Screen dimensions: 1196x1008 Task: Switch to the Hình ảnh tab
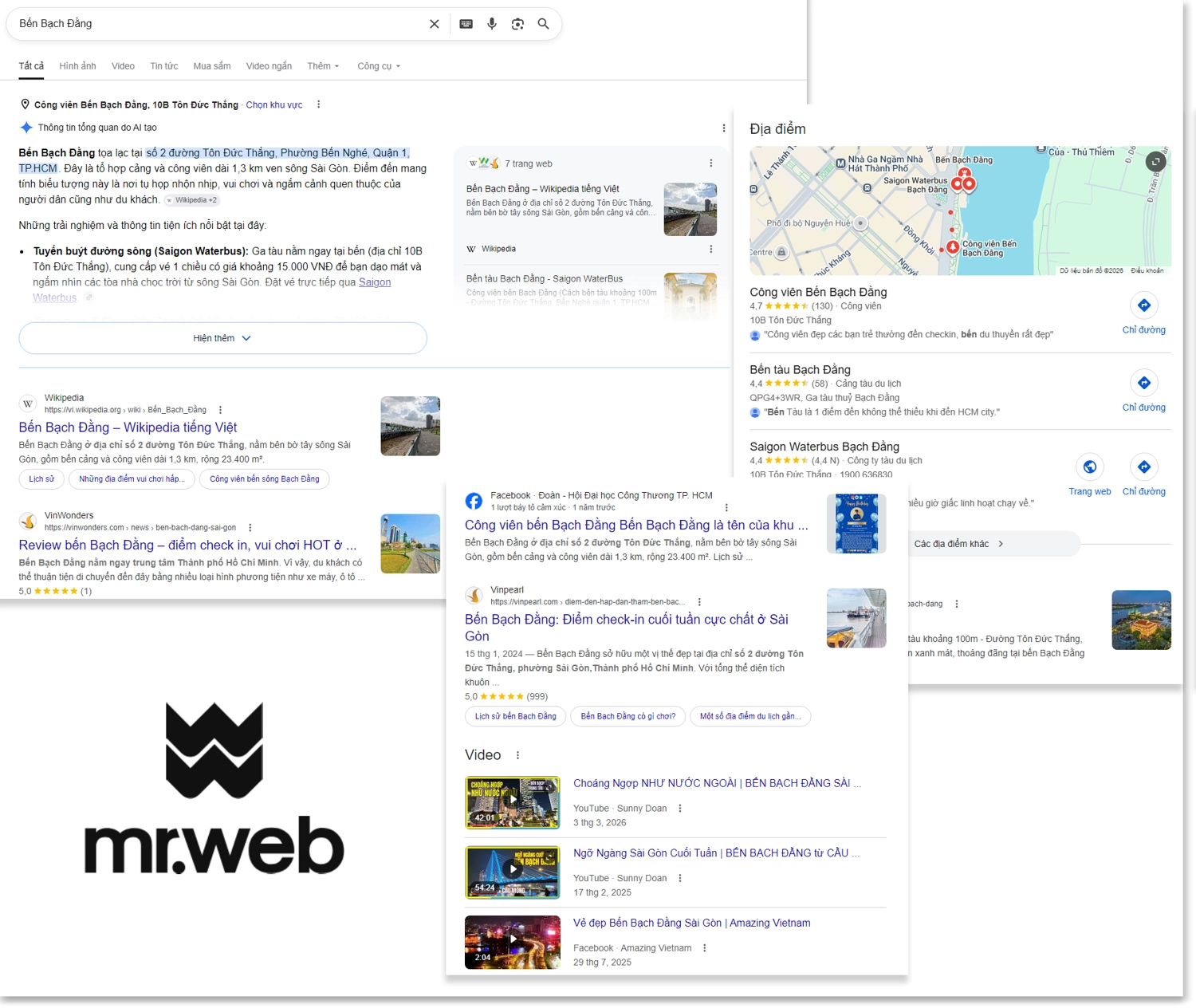pos(77,66)
